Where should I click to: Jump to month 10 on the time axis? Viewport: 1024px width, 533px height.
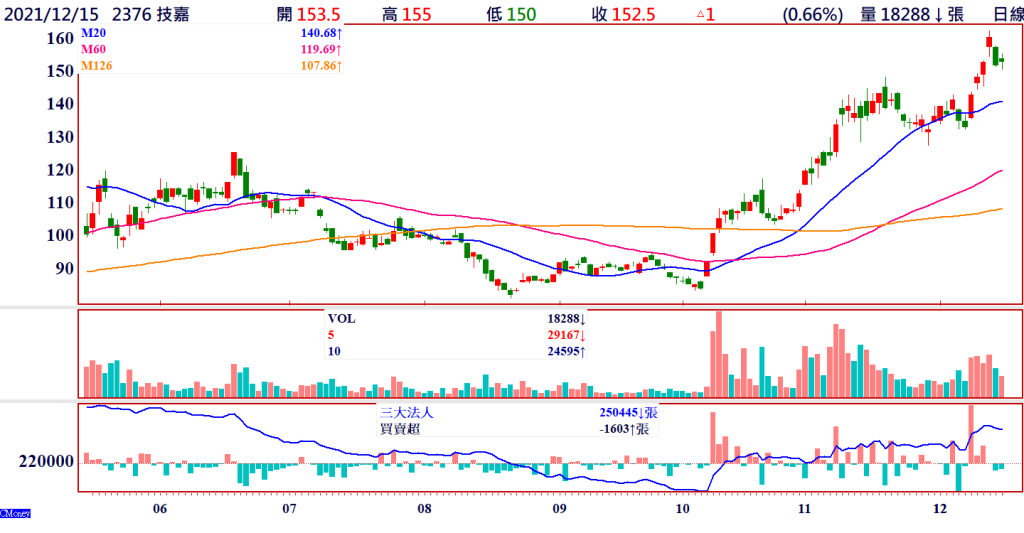pyautogui.click(x=684, y=509)
